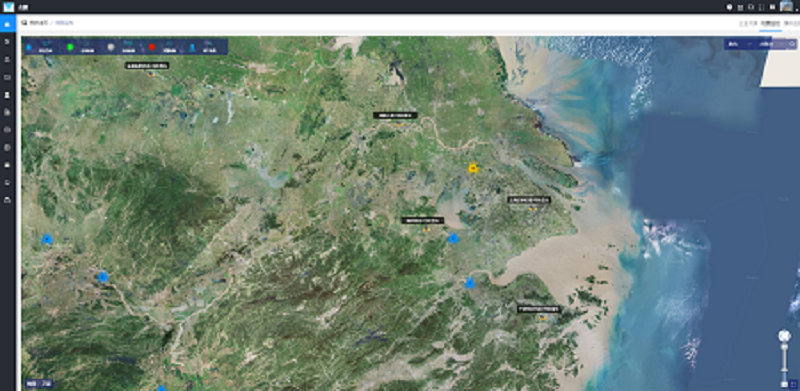Viewport: 800px width, 391px height.
Task: Click the fullscreen bracket icon in header
Action: [761, 7]
